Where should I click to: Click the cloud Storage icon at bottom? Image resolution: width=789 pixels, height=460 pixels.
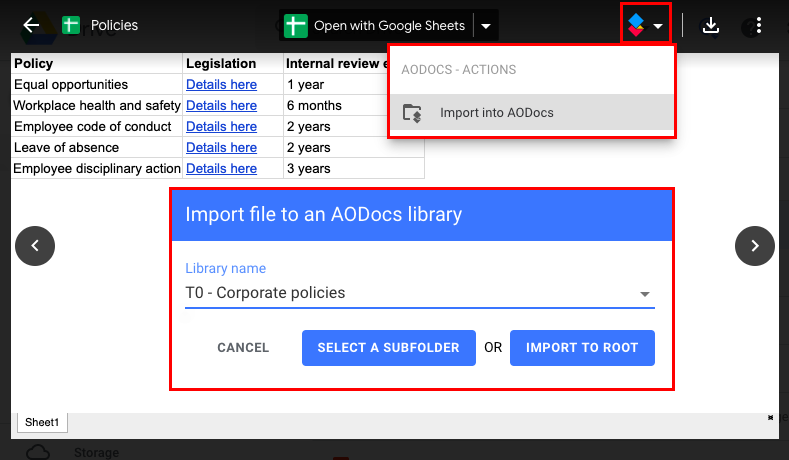(38, 452)
